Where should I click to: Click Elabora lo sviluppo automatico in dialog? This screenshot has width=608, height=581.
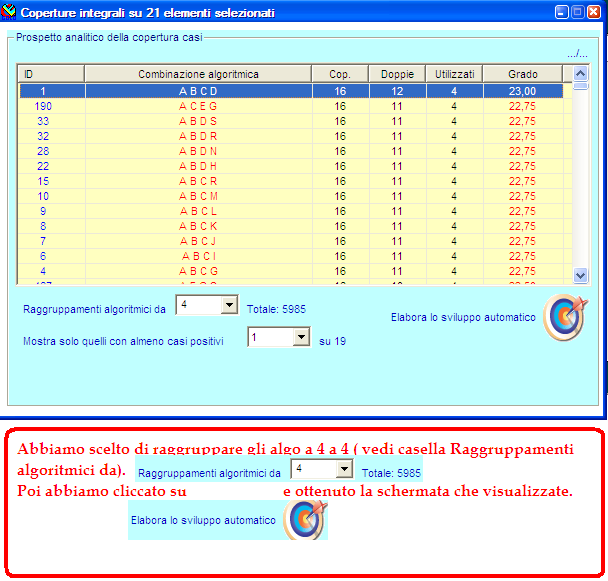point(463,317)
